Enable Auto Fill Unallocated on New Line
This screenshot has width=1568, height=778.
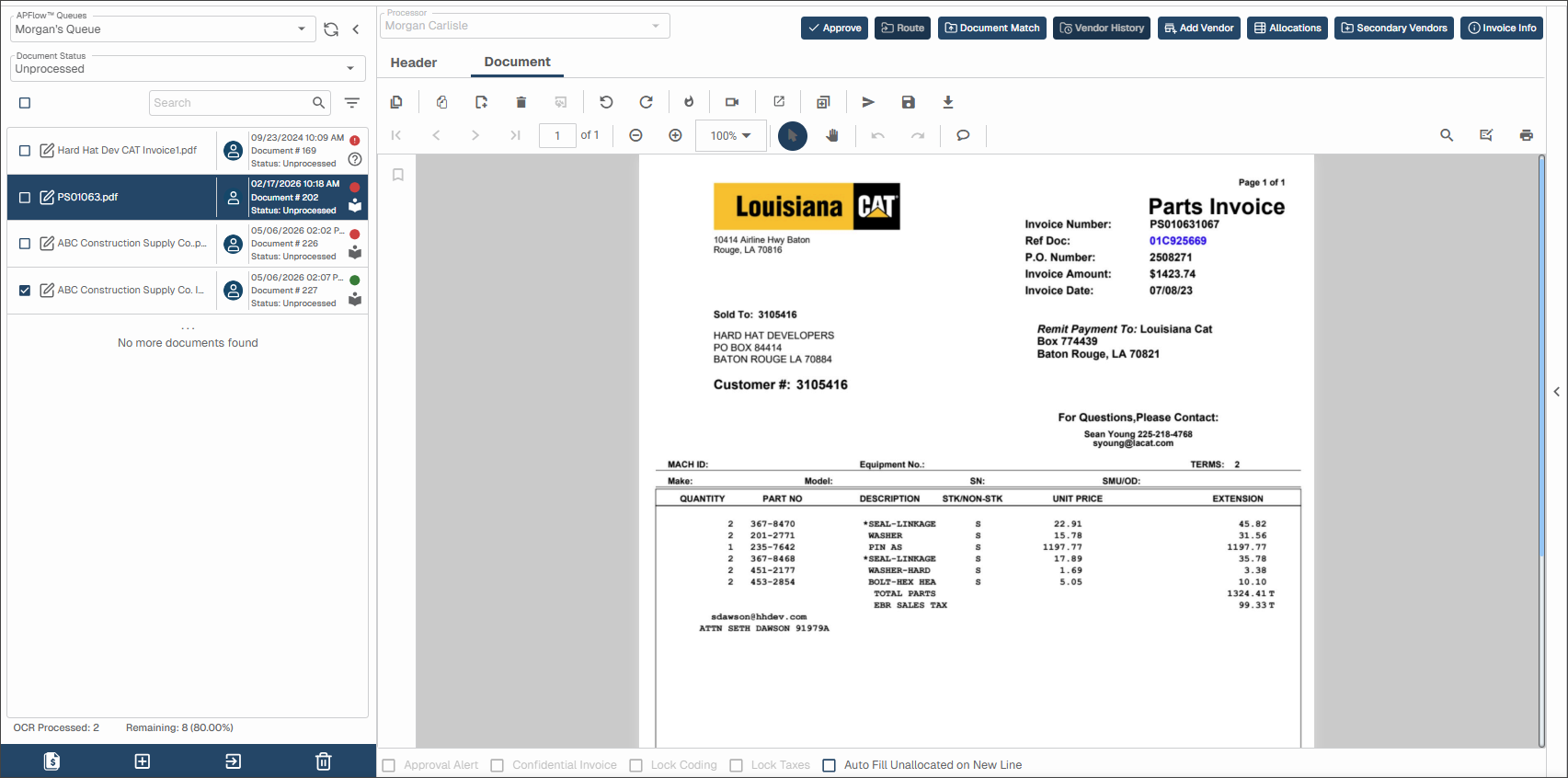pyautogui.click(x=829, y=765)
